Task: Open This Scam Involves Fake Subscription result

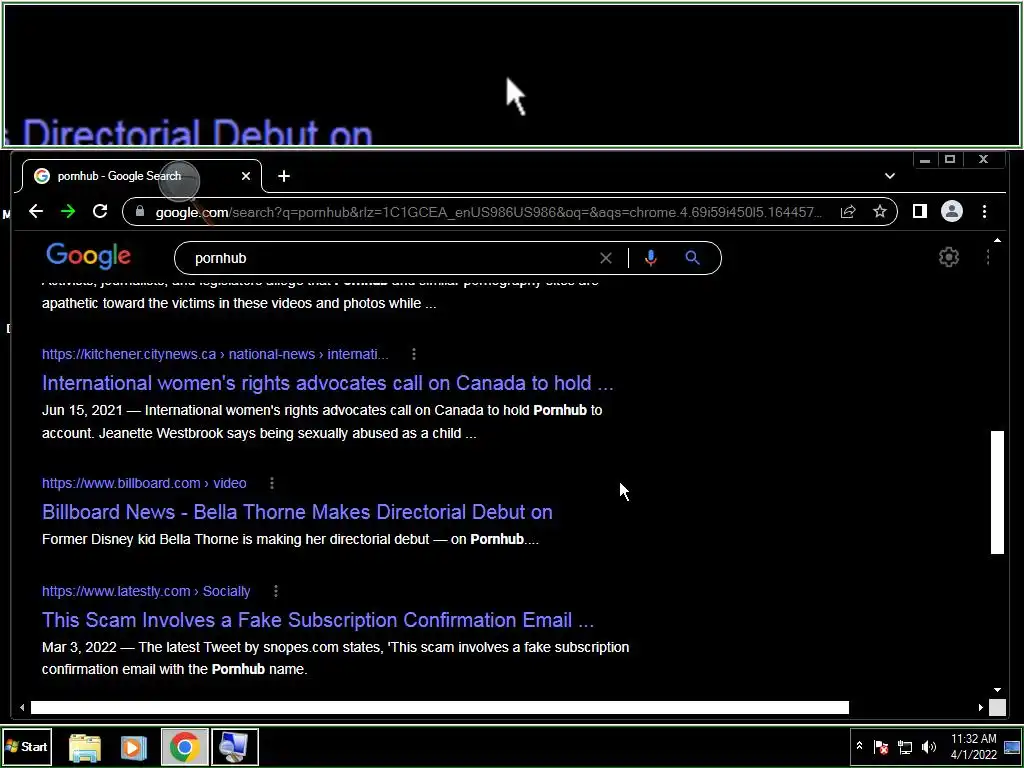Action: pos(318,620)
